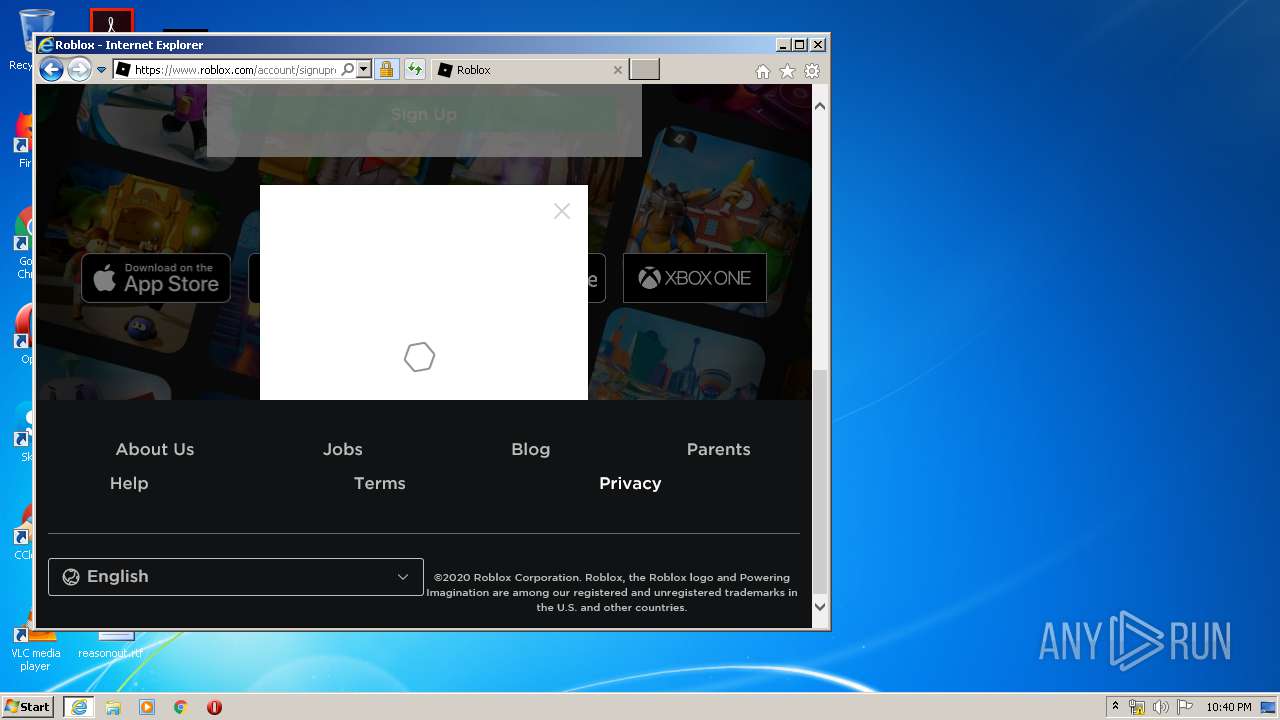This screenshot has height=720, width=1280.
Task: Open a new blank tab
Action: (645, 70)
